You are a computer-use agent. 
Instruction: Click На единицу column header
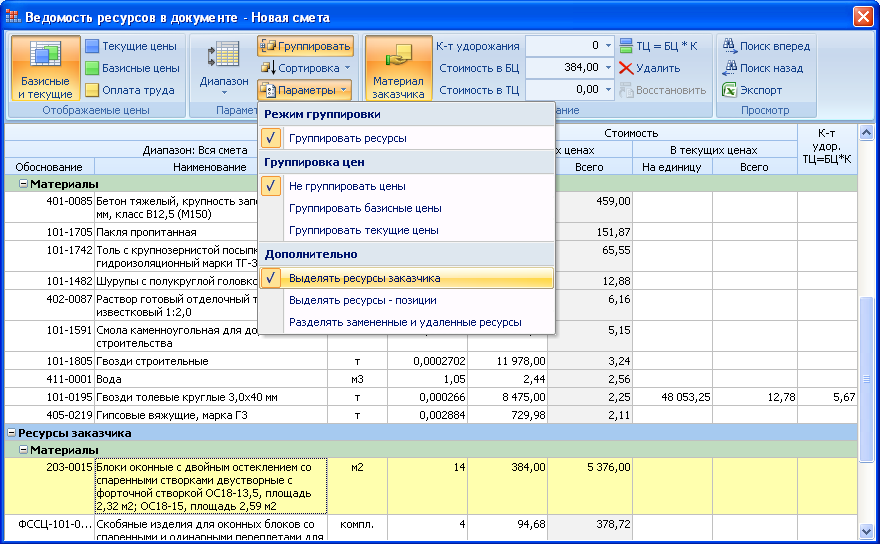[x=672, y=167]
